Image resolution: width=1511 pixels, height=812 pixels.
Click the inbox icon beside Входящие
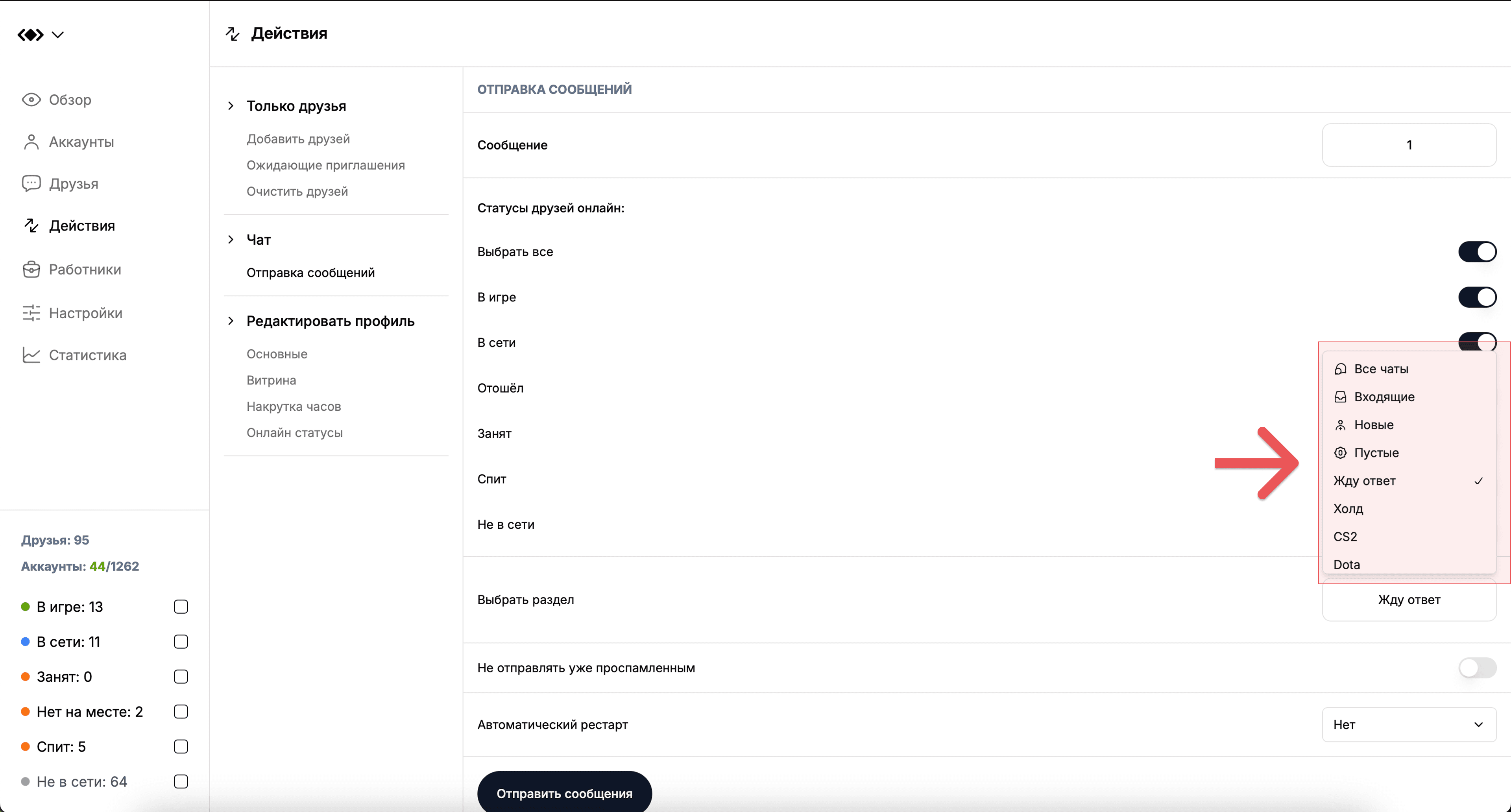tap(1340, 397)
